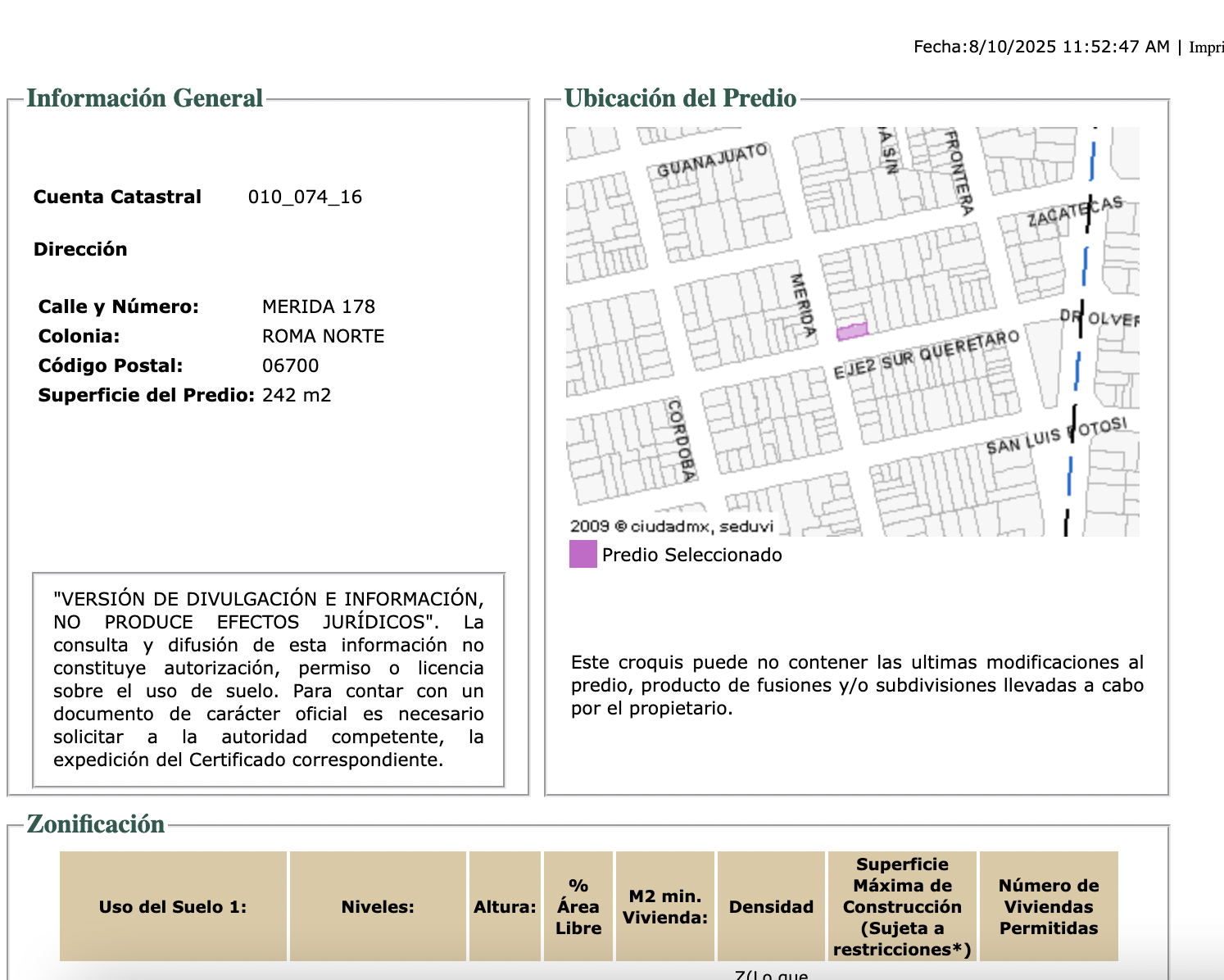
Task: Click the Niveles column header
Action: 378,906
